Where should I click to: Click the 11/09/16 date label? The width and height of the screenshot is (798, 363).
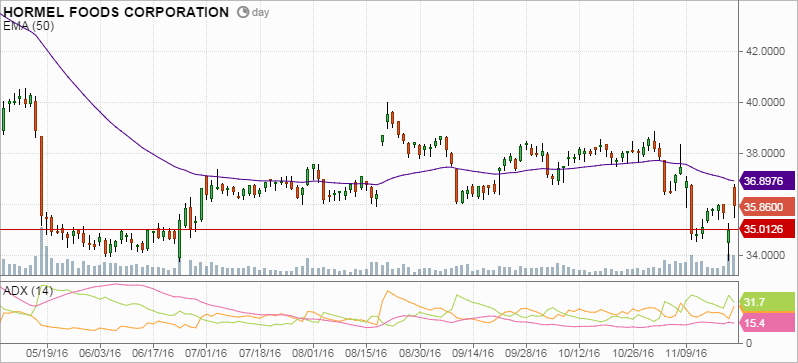(x=685, y=353)
